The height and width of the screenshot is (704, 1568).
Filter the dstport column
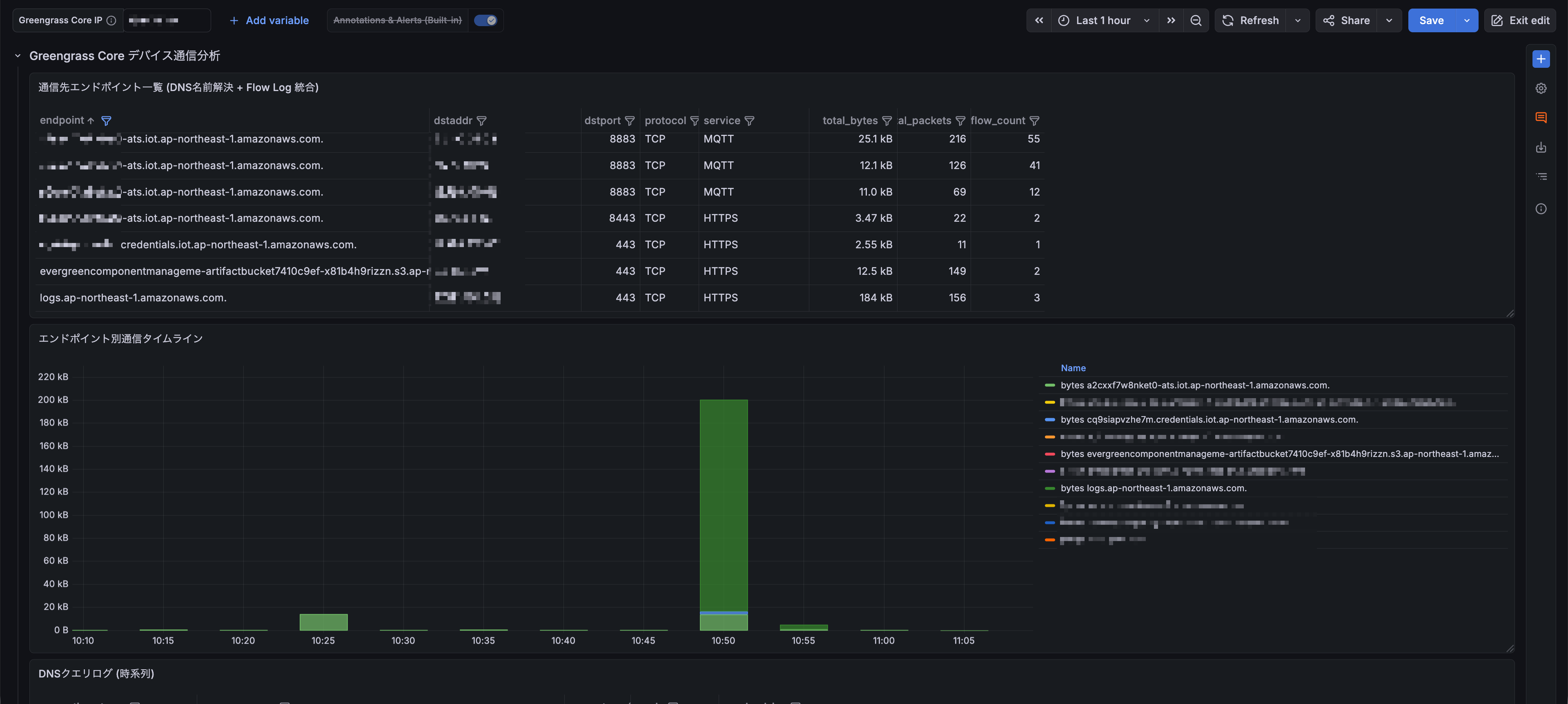point(629,120)
